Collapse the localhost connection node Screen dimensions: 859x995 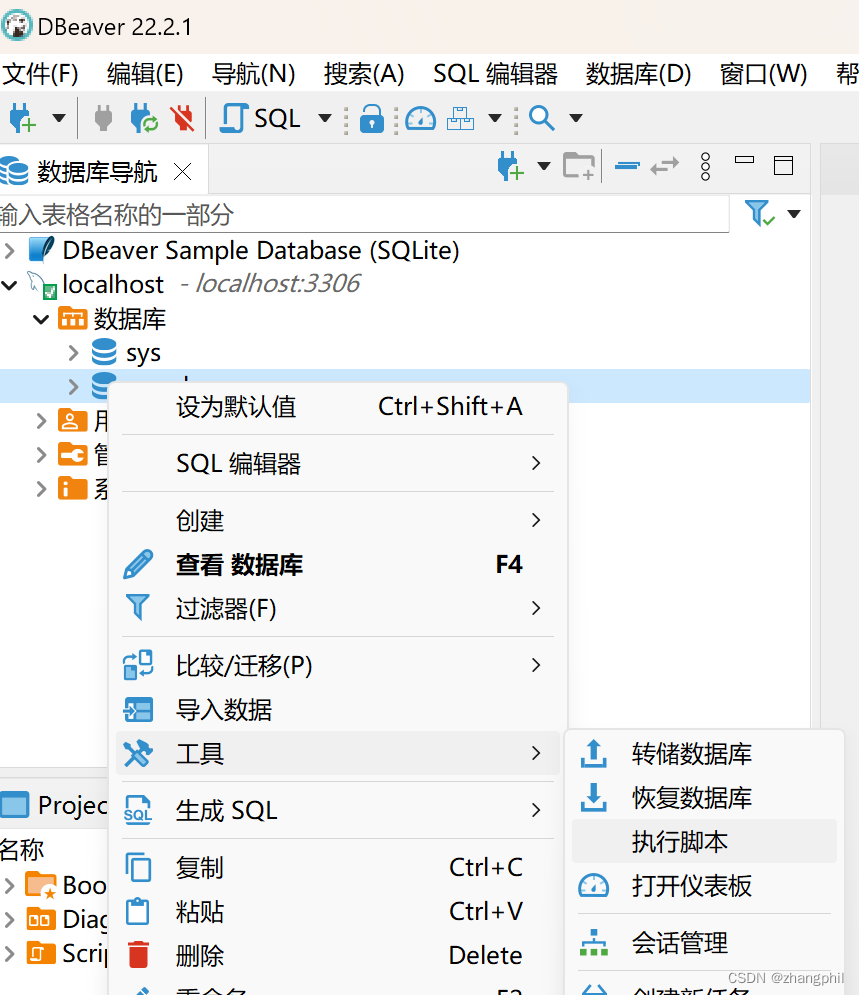coord(10,285)
